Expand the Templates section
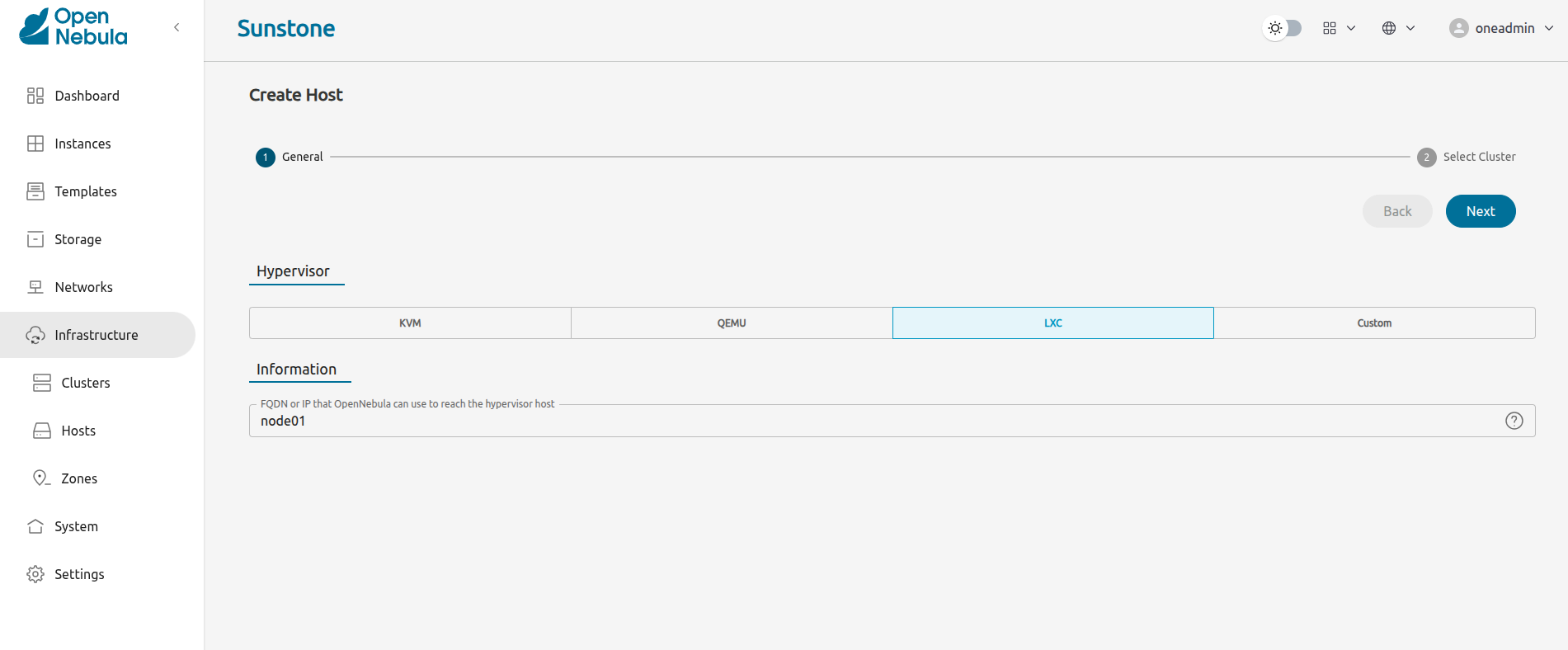Viewport: 1568px width, 650px height. [97, 191]
